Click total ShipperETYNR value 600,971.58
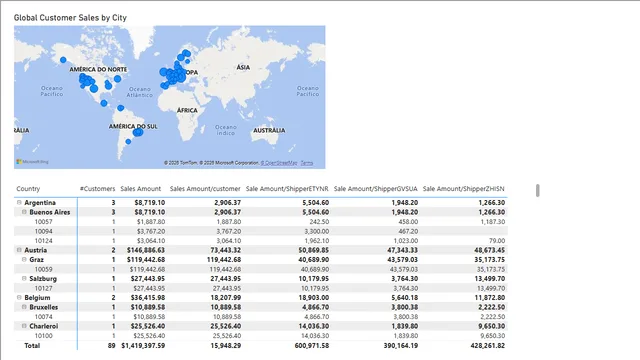This screenshot has height=360, width=640. 311,345
